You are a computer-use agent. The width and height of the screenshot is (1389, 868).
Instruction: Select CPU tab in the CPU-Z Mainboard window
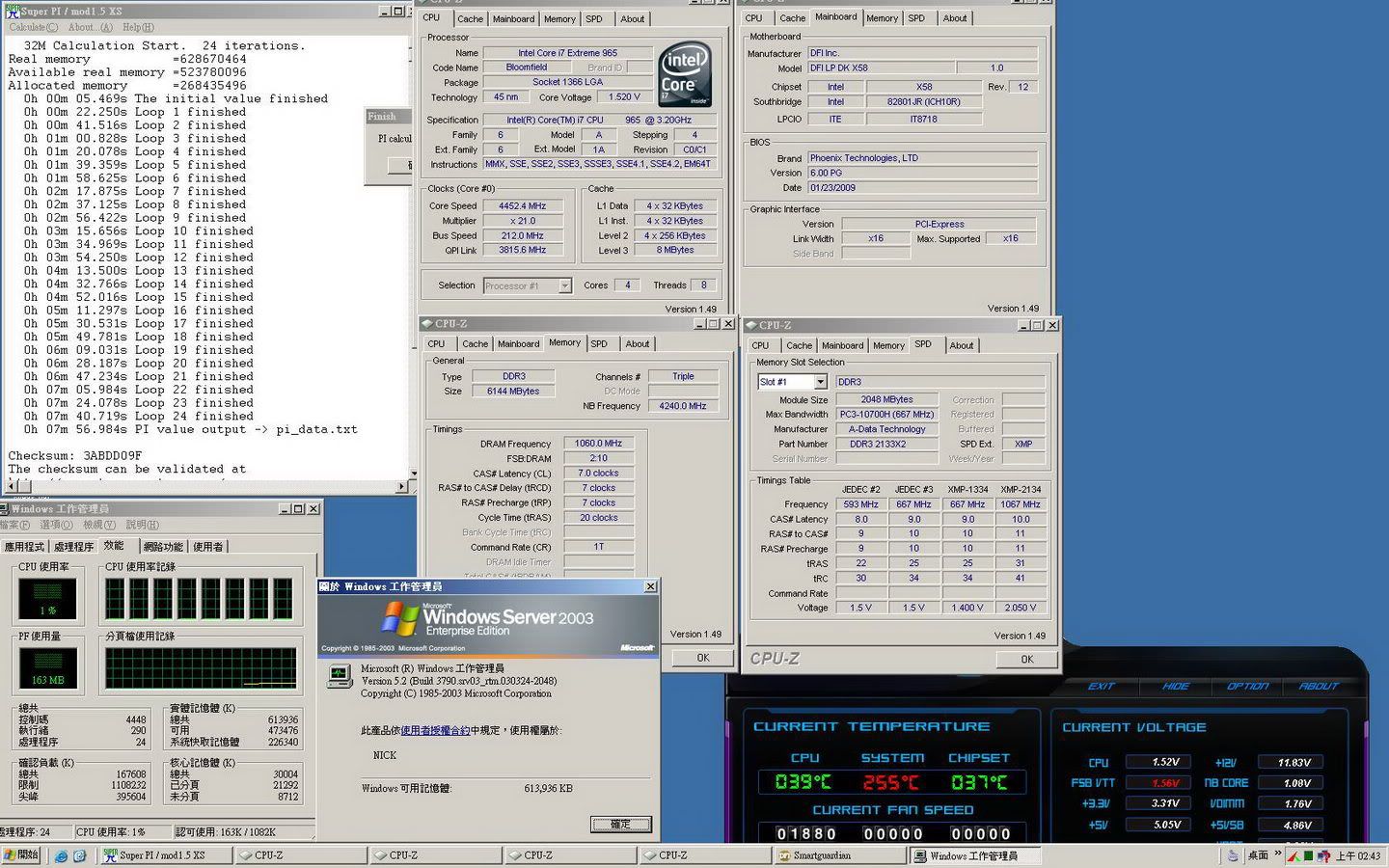[x=753, y=18]
